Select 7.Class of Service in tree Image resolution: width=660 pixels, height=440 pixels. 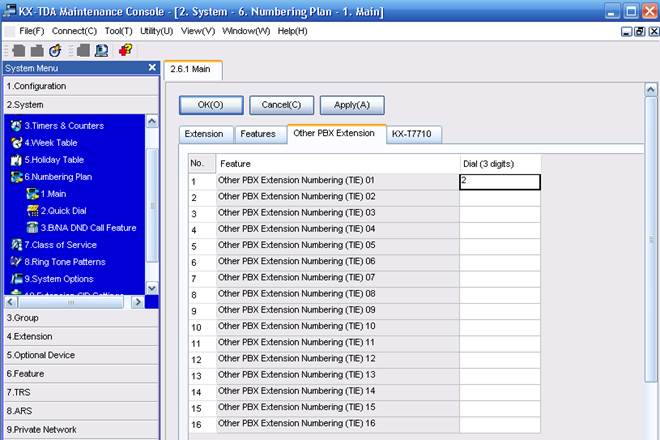pos(60,245)
